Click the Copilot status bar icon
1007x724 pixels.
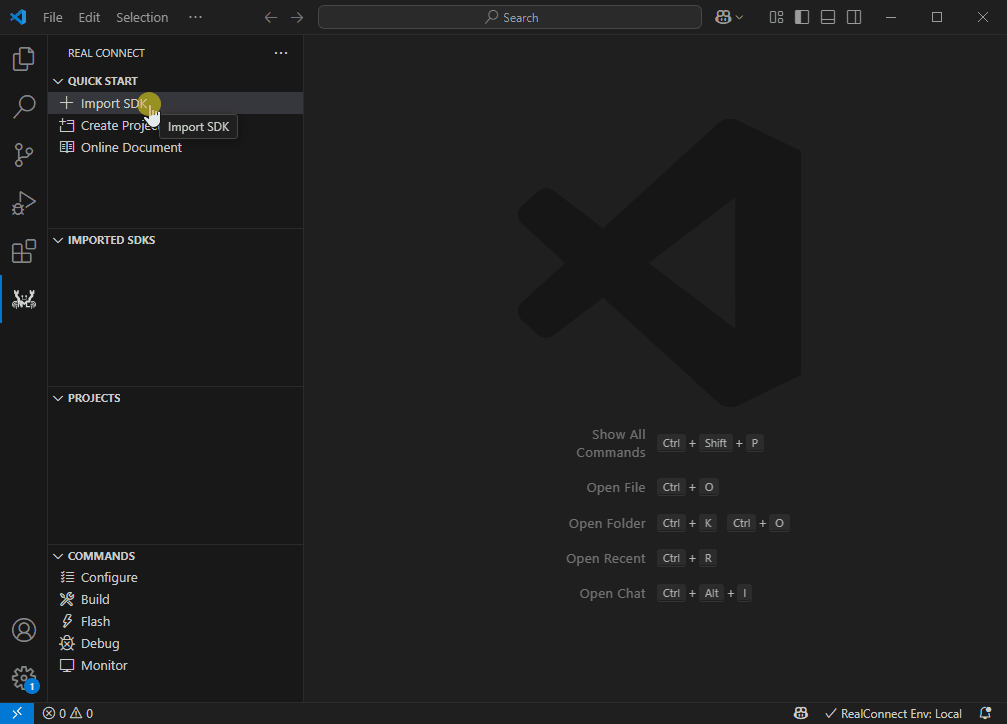(x=800, y=713)
